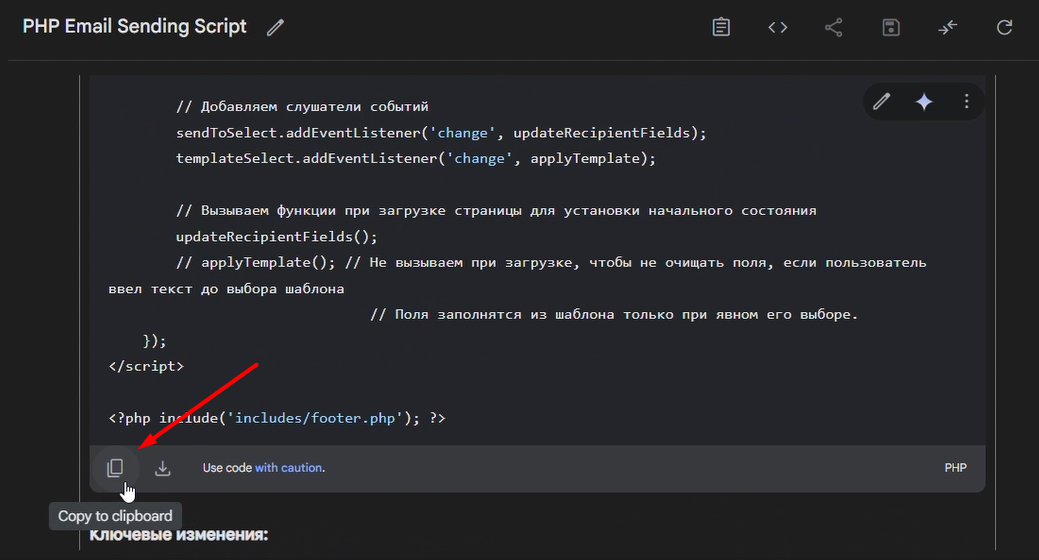
Task: Click the 'templateSelect.addEventListener' code line
Action: (415, 158)
